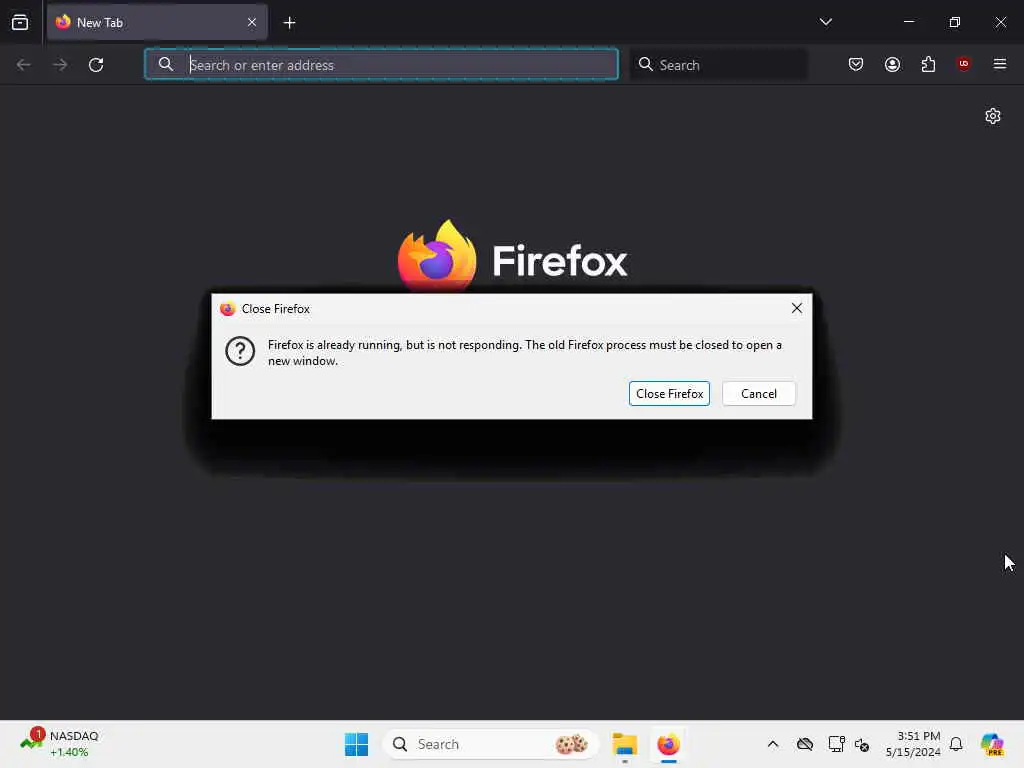Open File Explorer from taskbar
The width and height of the screenshot is (1024, 768).
click(624, 744)
